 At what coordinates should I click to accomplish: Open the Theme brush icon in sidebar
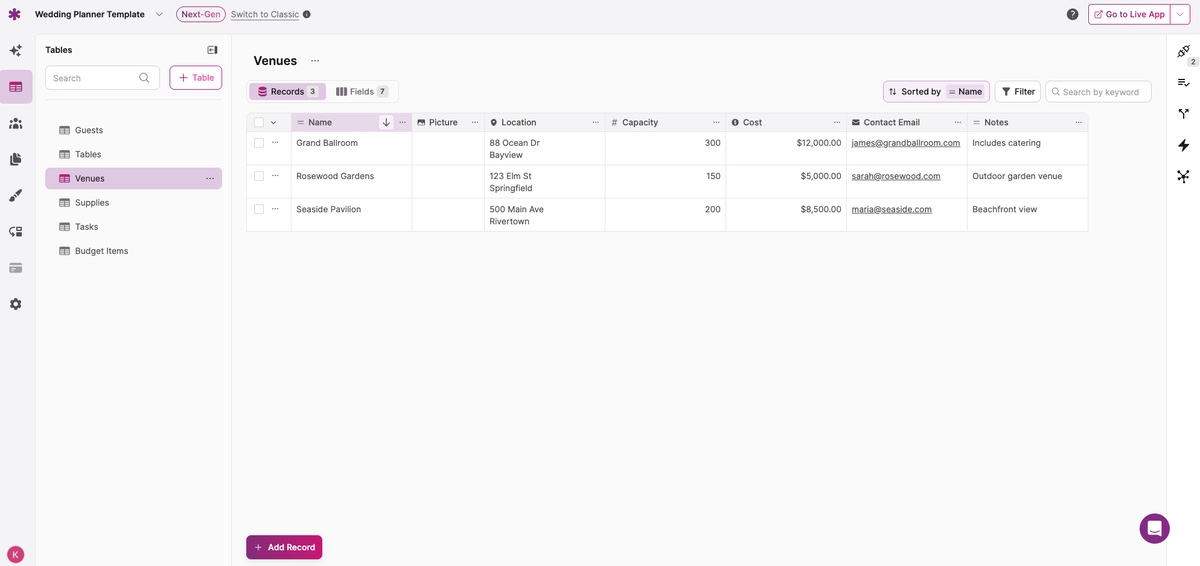[16, 195]
